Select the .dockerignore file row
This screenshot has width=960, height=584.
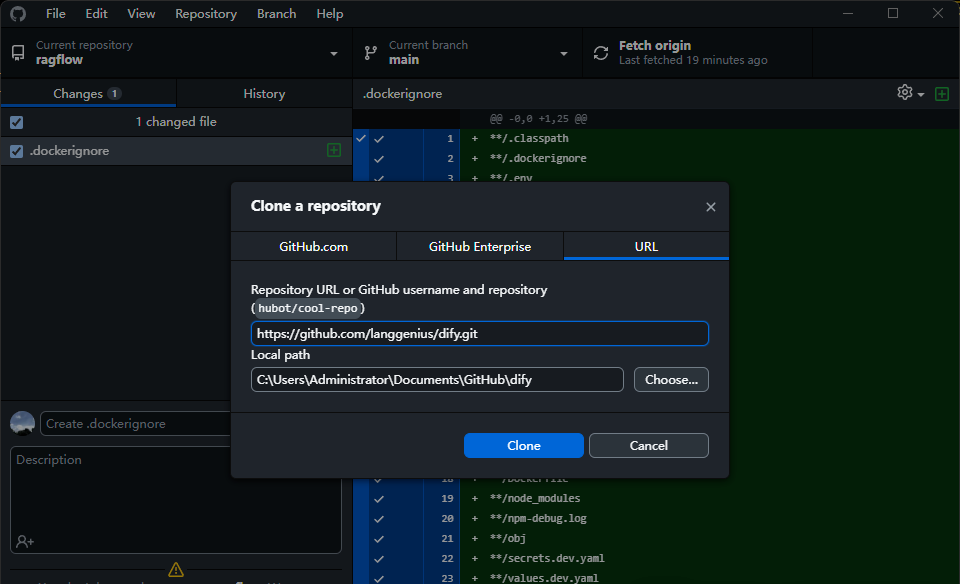click(176, 151)
